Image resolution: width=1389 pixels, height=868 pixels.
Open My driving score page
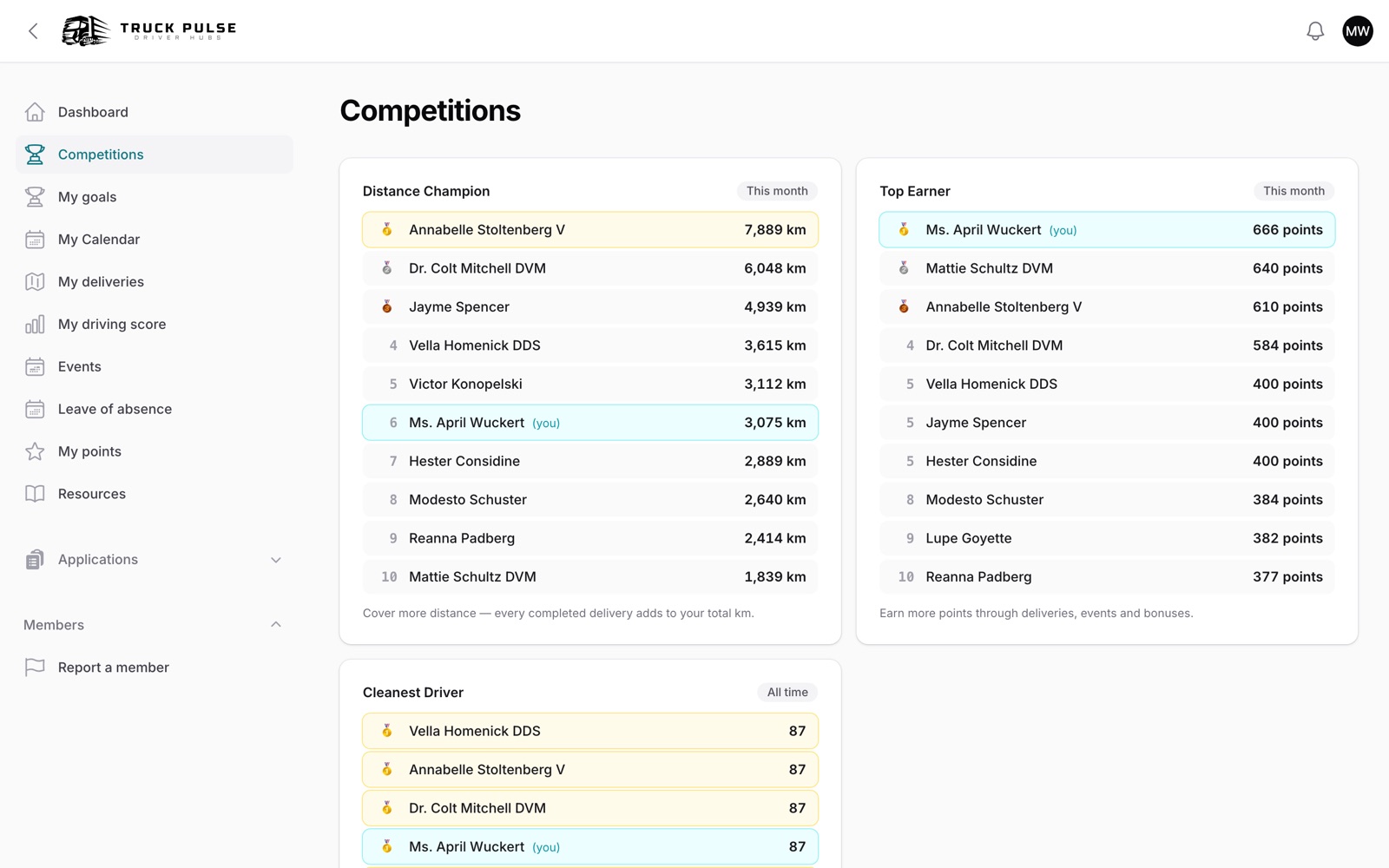(x=155, y=325)
